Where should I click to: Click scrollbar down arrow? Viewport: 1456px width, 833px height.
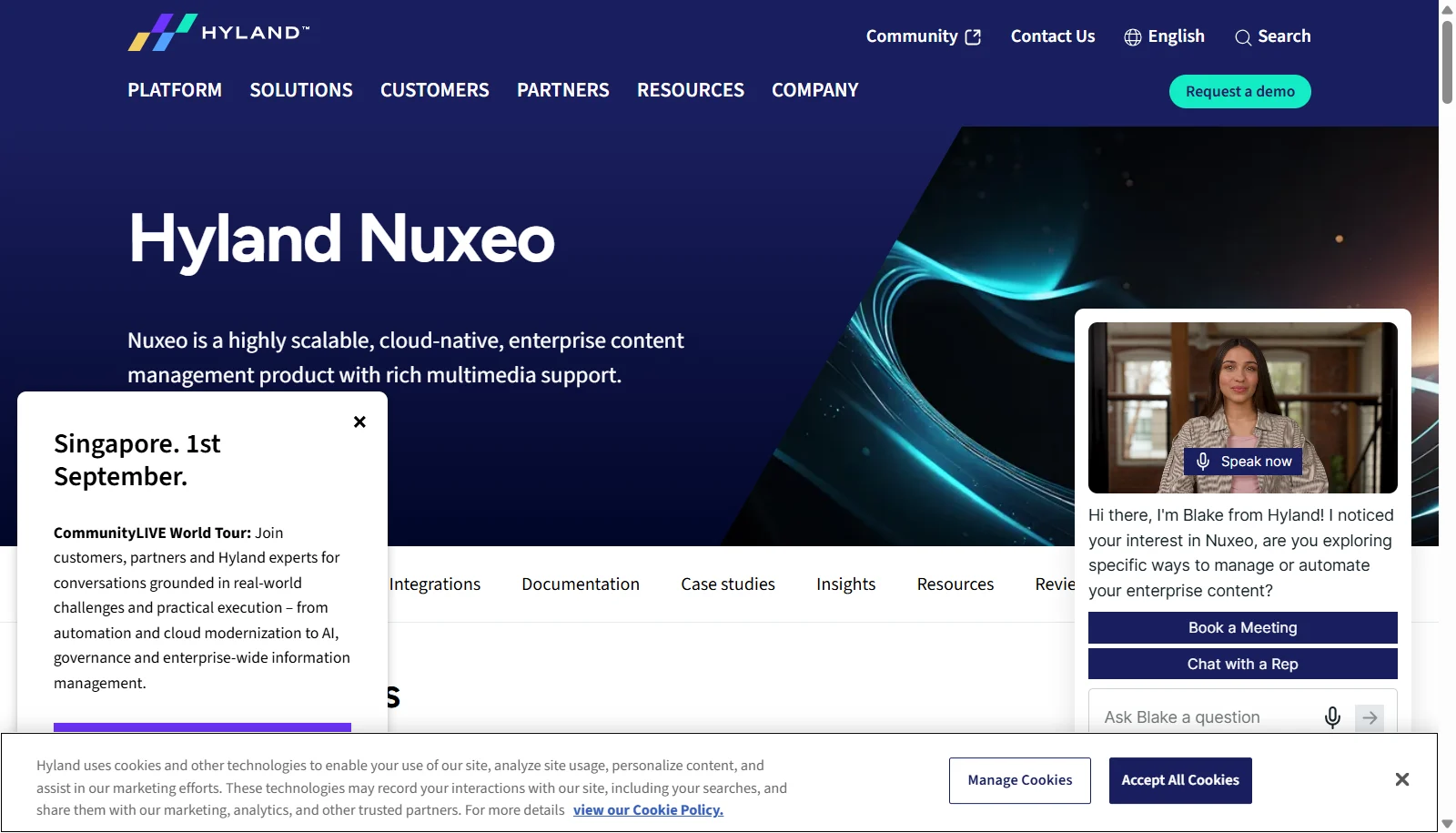coord(1447,824)
